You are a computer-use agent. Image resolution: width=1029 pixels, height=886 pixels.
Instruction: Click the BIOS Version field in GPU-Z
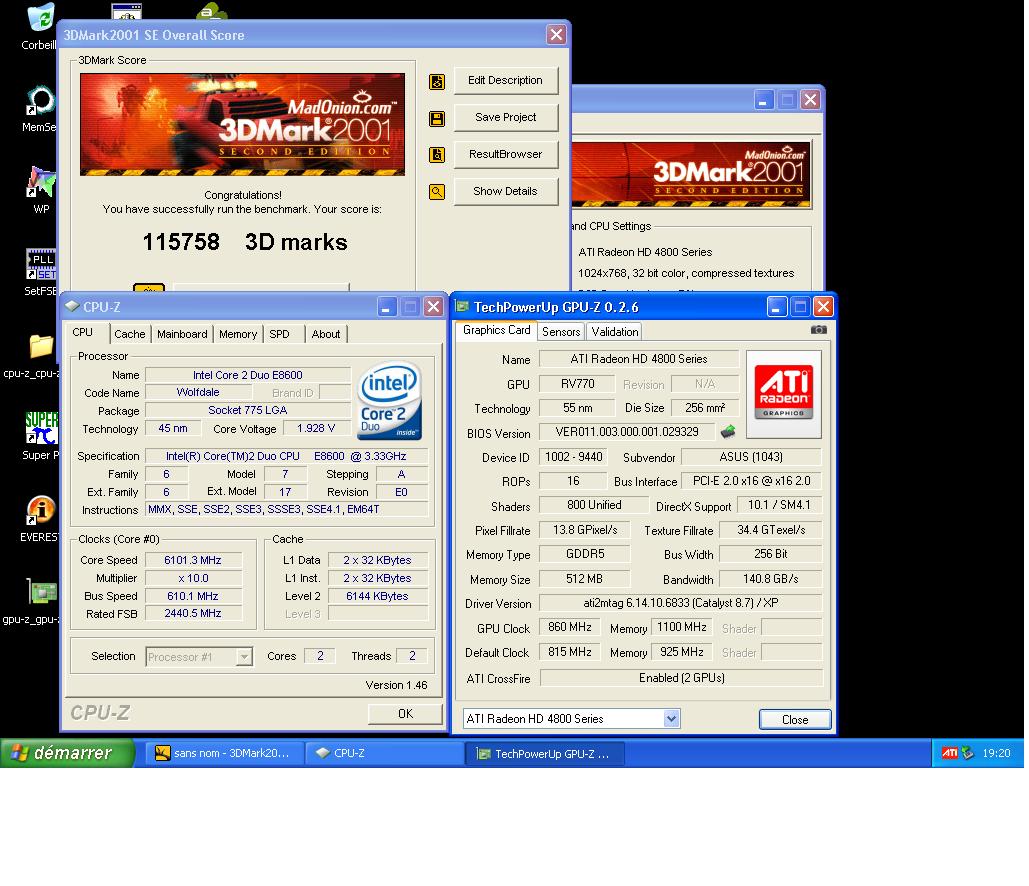627,432
